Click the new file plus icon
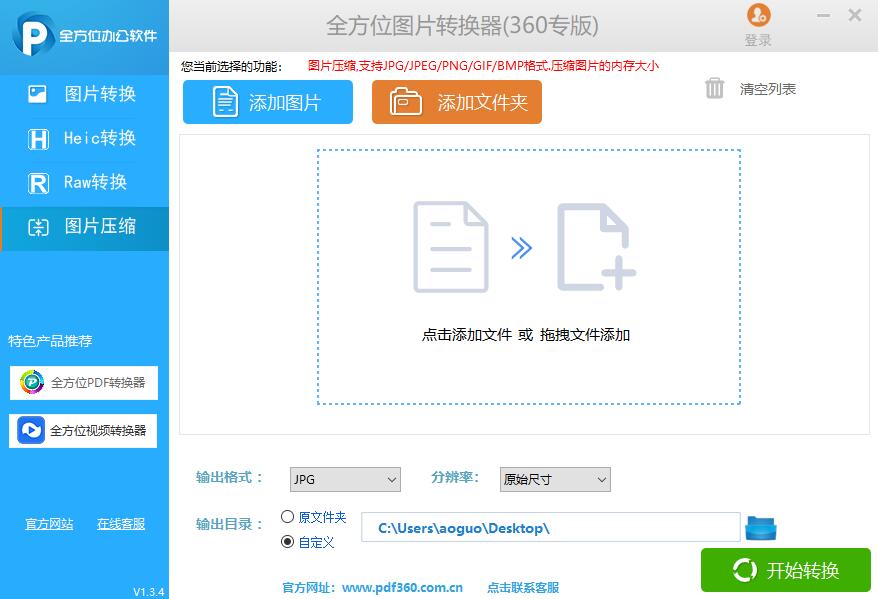 596,247
